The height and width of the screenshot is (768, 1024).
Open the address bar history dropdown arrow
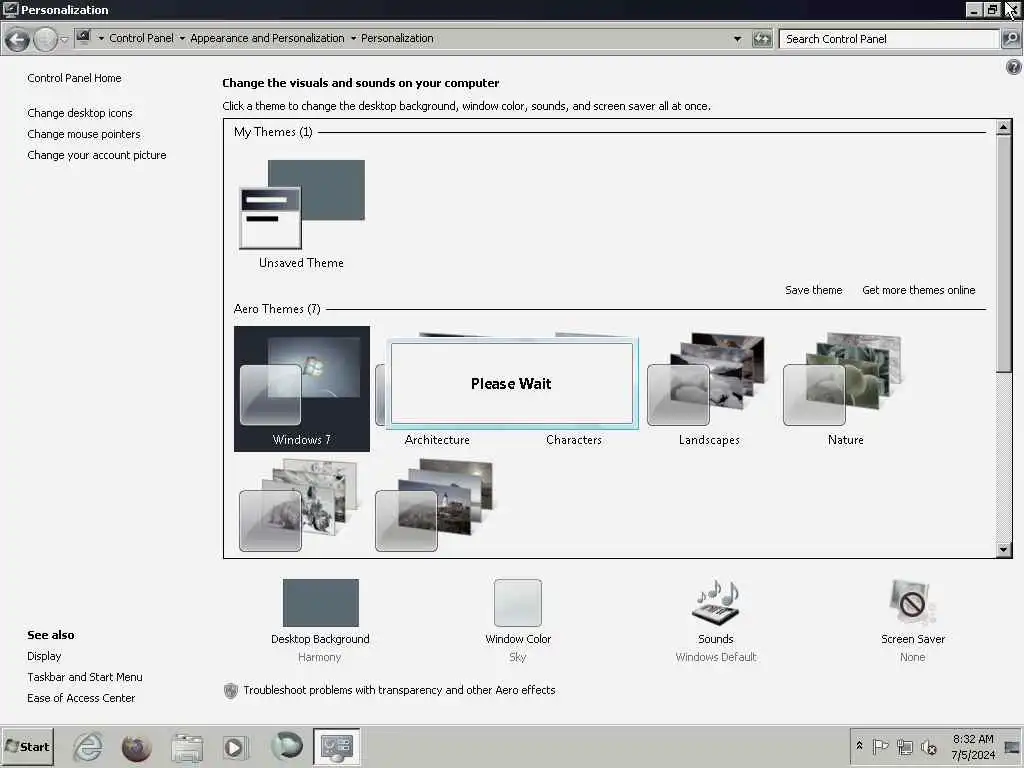[737, 39]
